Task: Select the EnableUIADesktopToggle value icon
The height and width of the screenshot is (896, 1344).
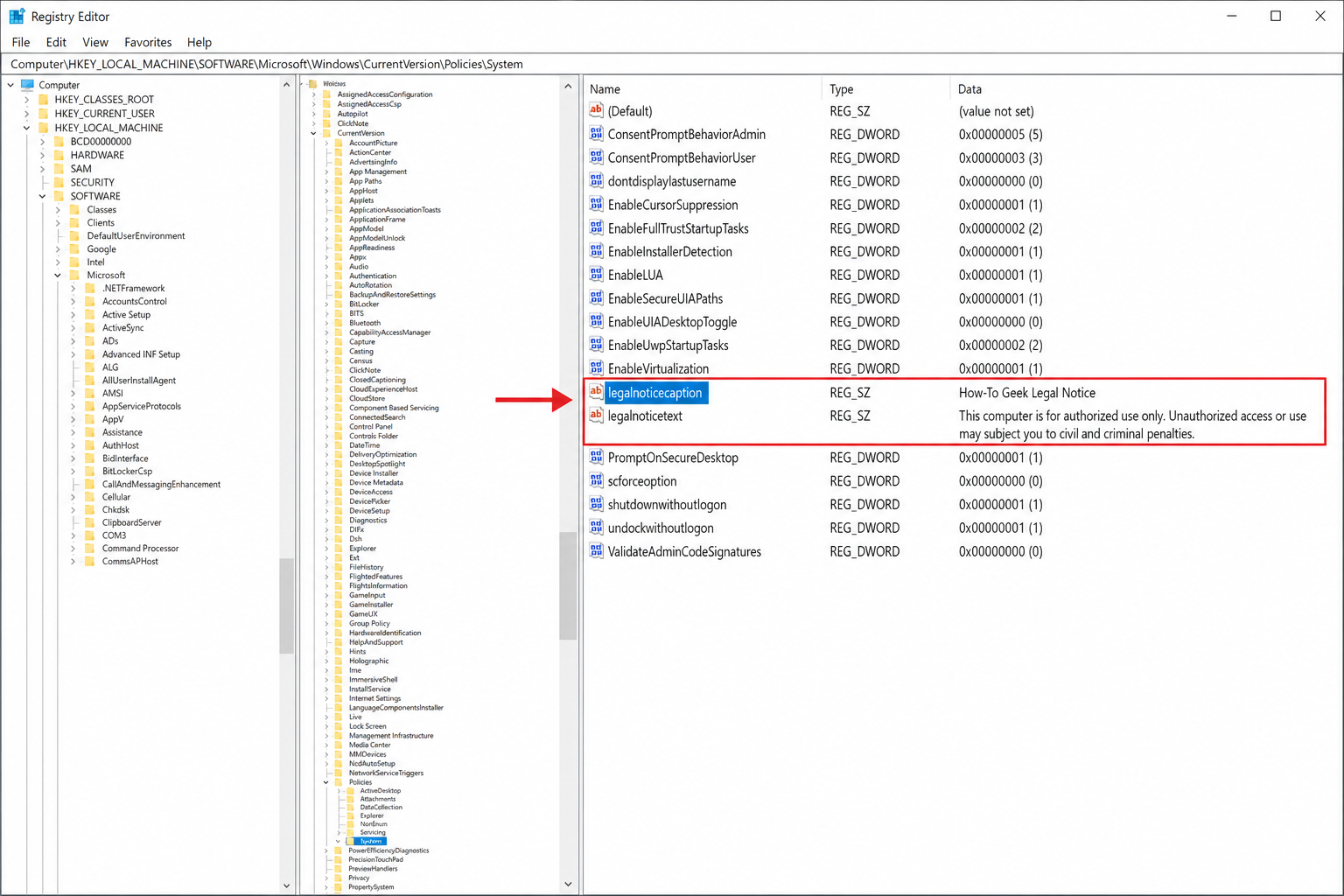Action: [x=596, y=321]
